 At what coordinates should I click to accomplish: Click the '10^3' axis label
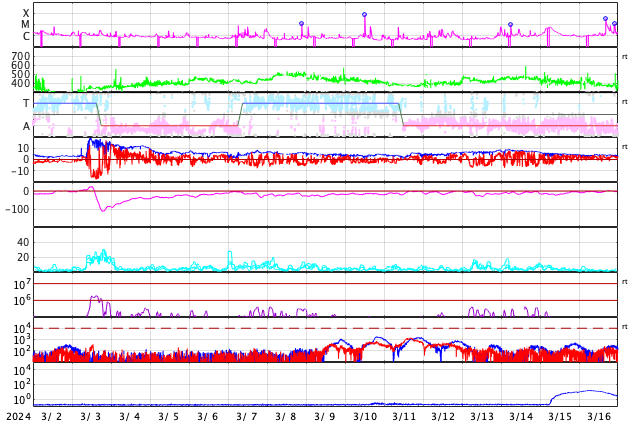click(x=22, y=340)
